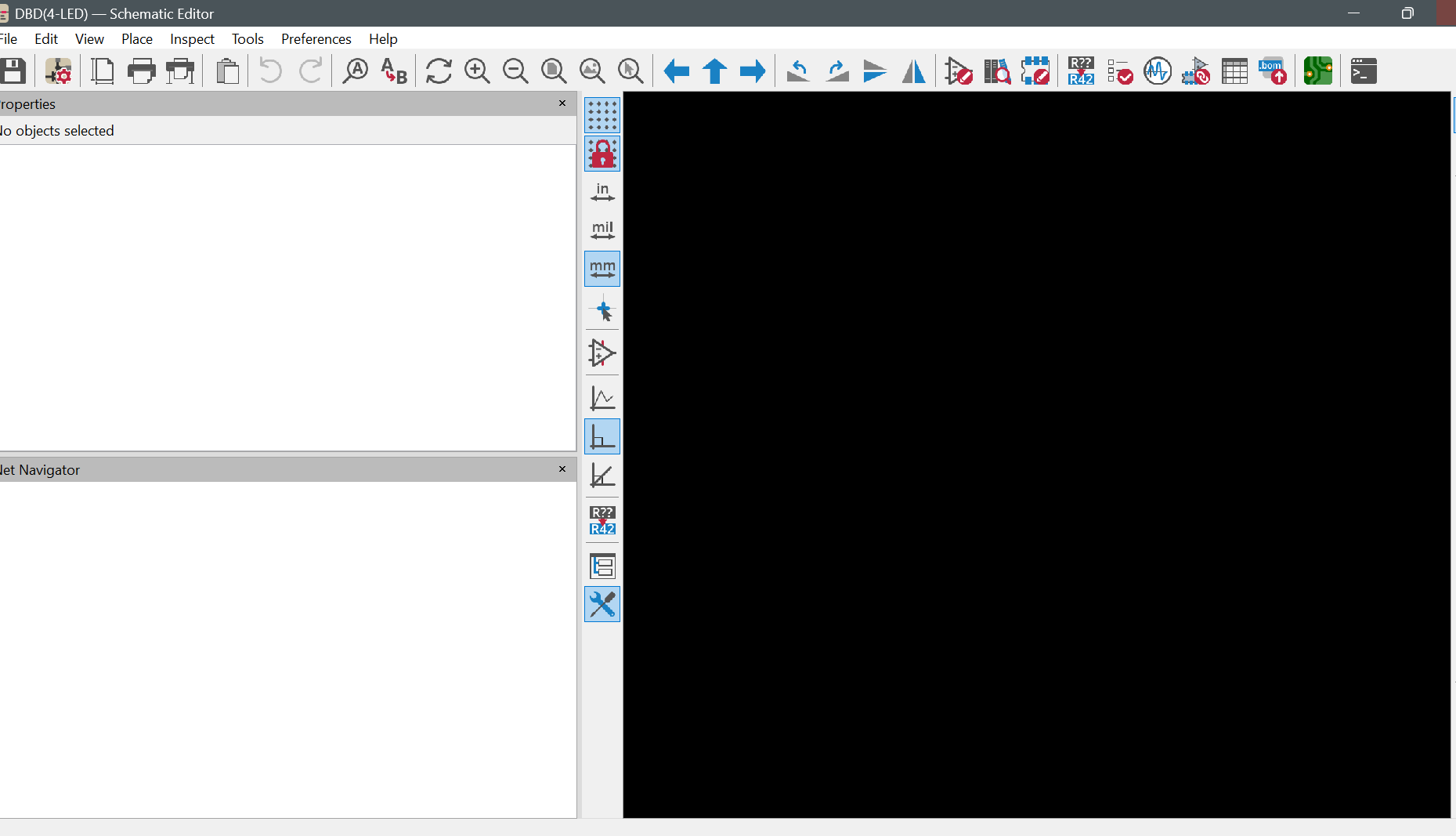
Task: Open the Tools menu
Action: click(247, 38)
